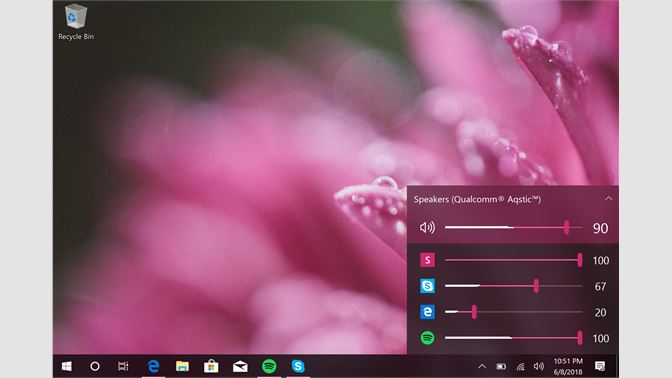Click the pink S app icon in mixer
672x378 pixels.
tap(427, 260)
